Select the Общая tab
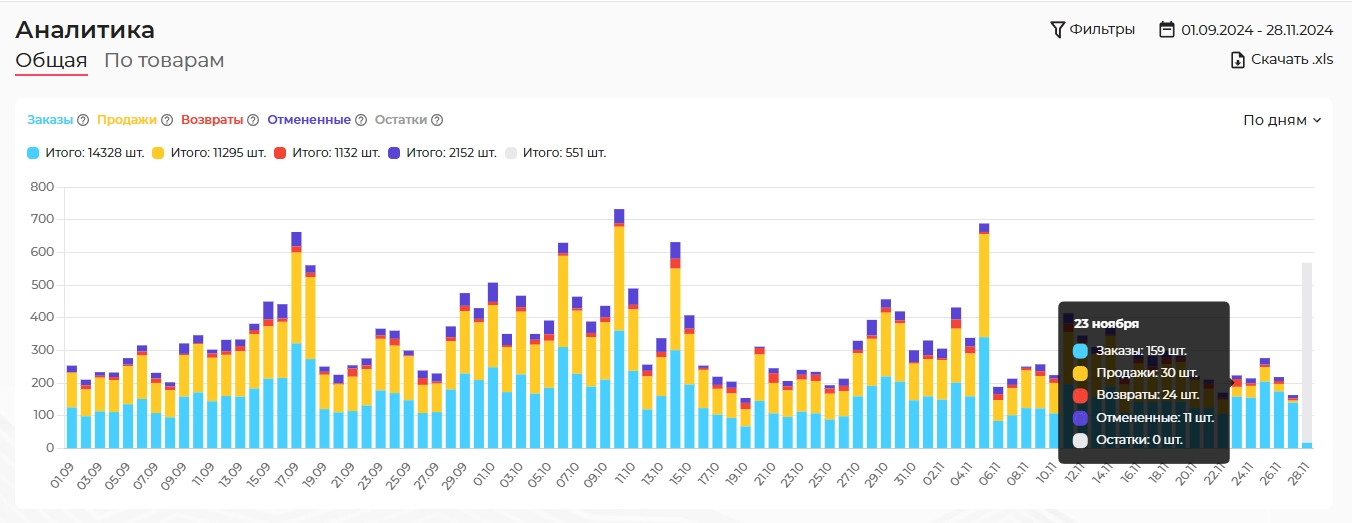1352x523 pixels. tap(51, 60)
